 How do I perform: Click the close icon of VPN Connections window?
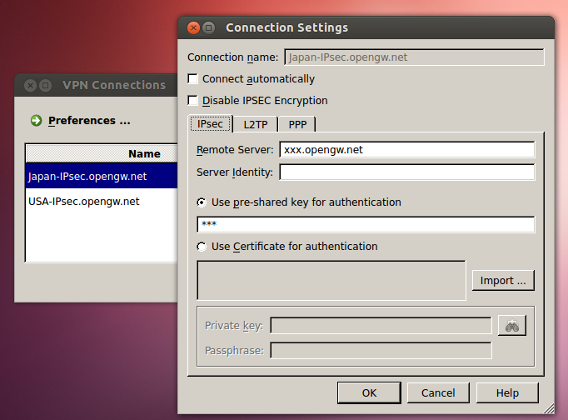click(30, 85)
